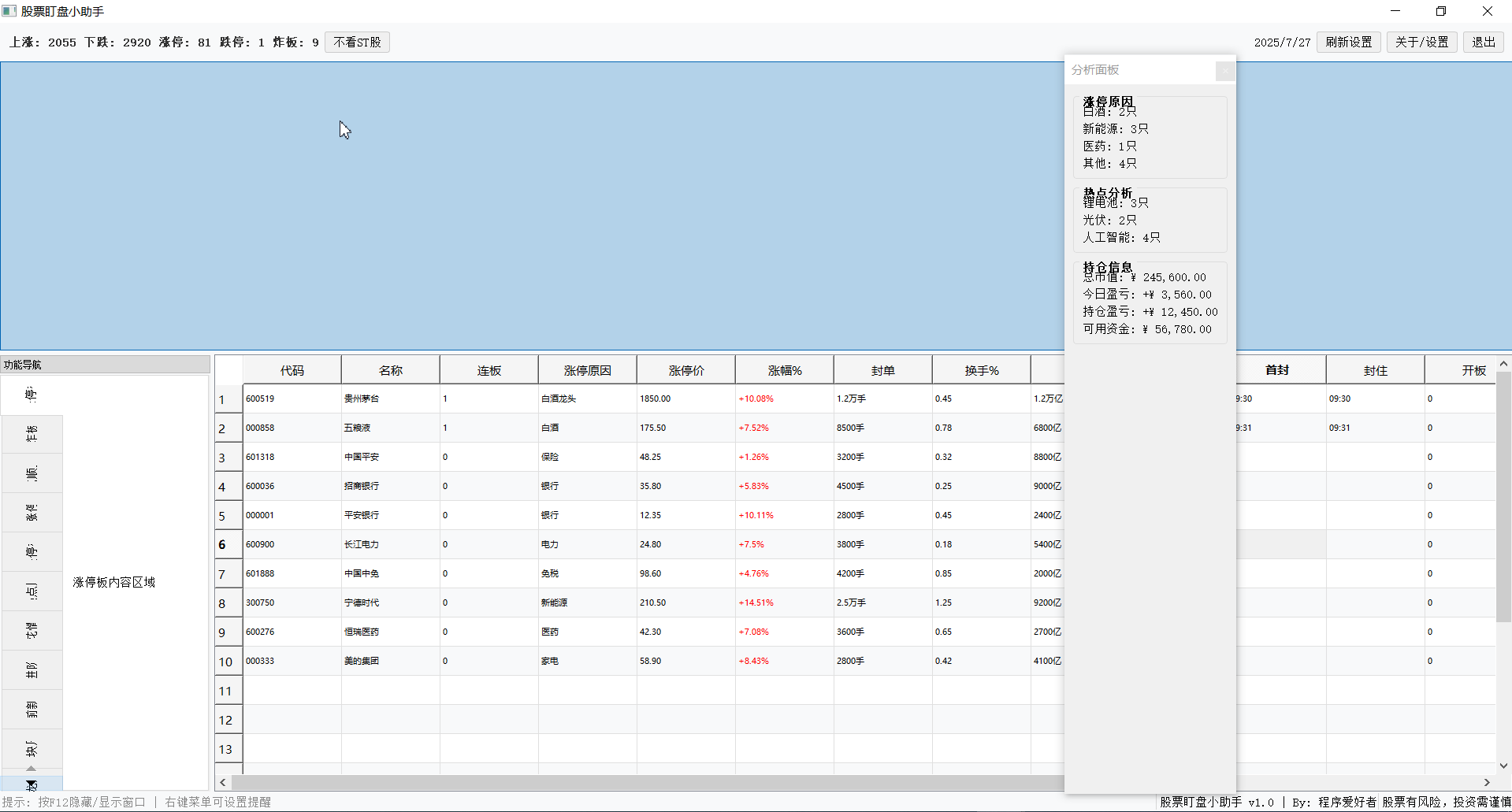The height and width of the screenshot is (812, 1512).
Task: Click the 五粮液 name cell
Action: [390, 428]
